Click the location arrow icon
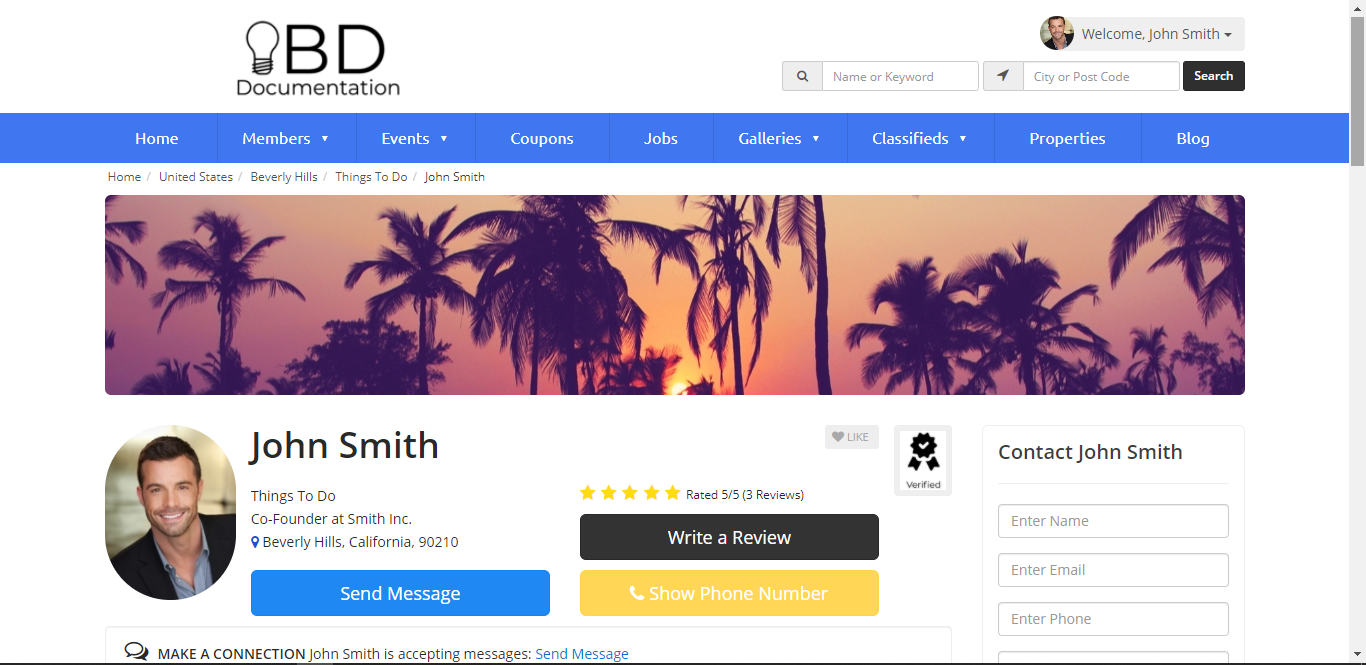1366x665 pixels. click(x=1003, y=76)
